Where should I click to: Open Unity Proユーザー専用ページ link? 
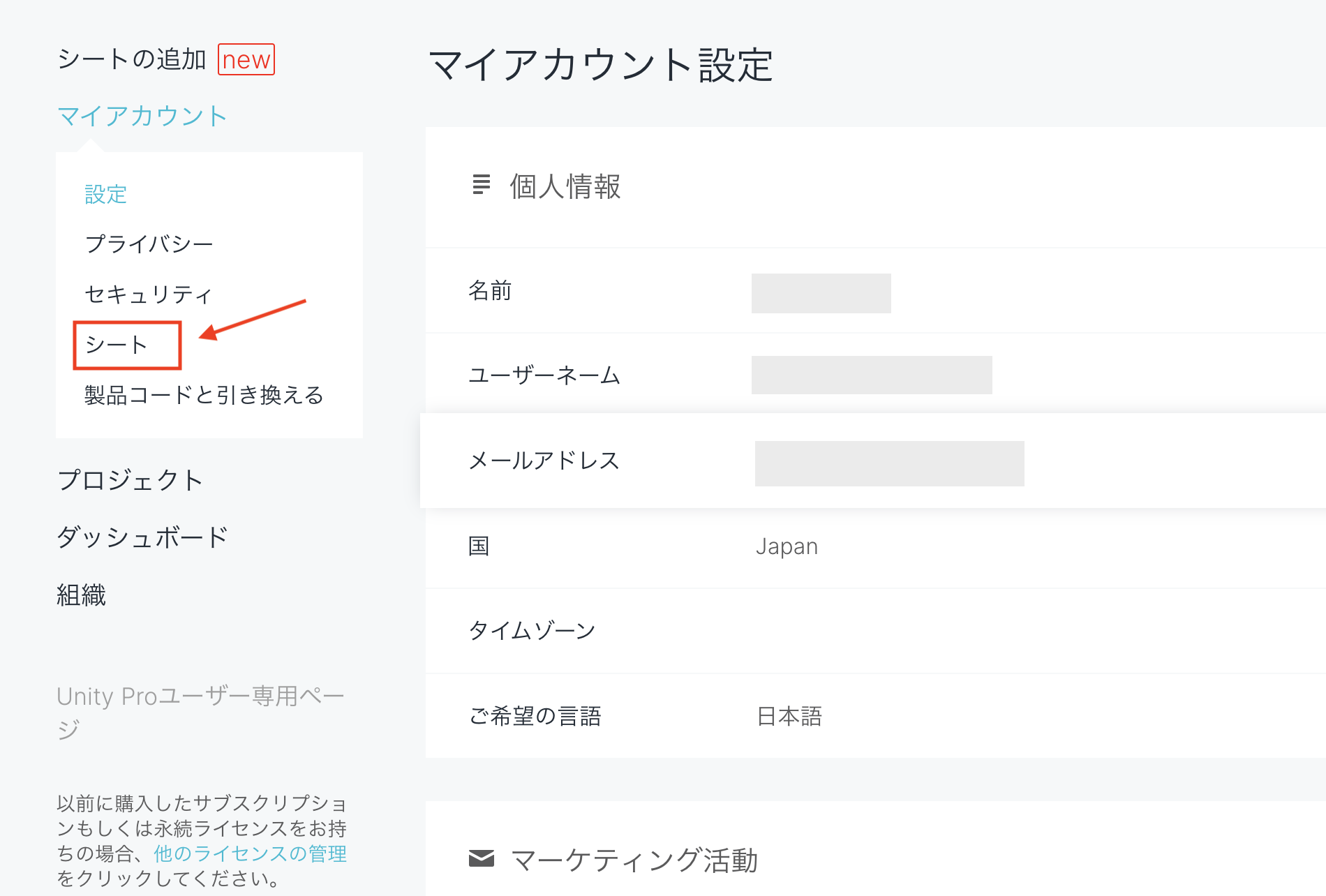click(x=200, y=712)
